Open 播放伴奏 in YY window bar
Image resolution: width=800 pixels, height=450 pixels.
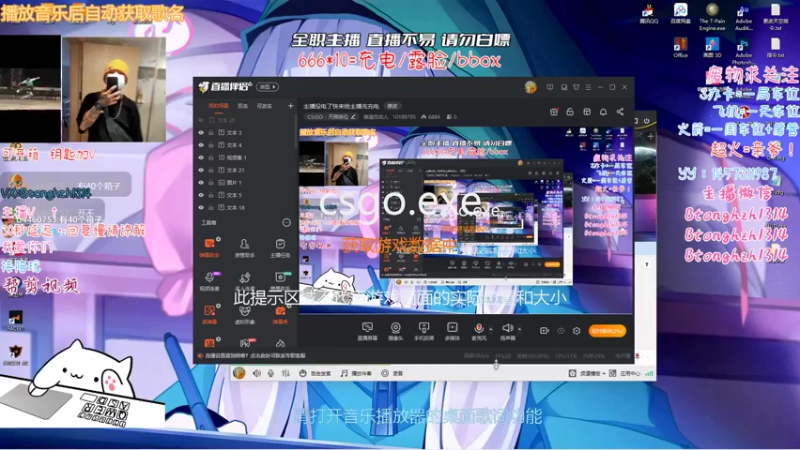tap(356, 373)
